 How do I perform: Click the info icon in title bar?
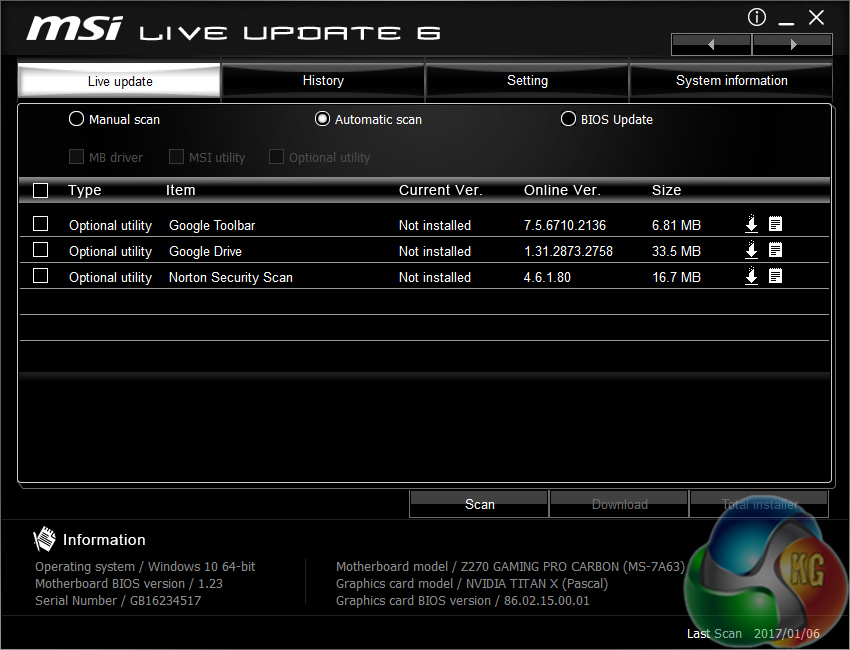[x=757, y=17]
